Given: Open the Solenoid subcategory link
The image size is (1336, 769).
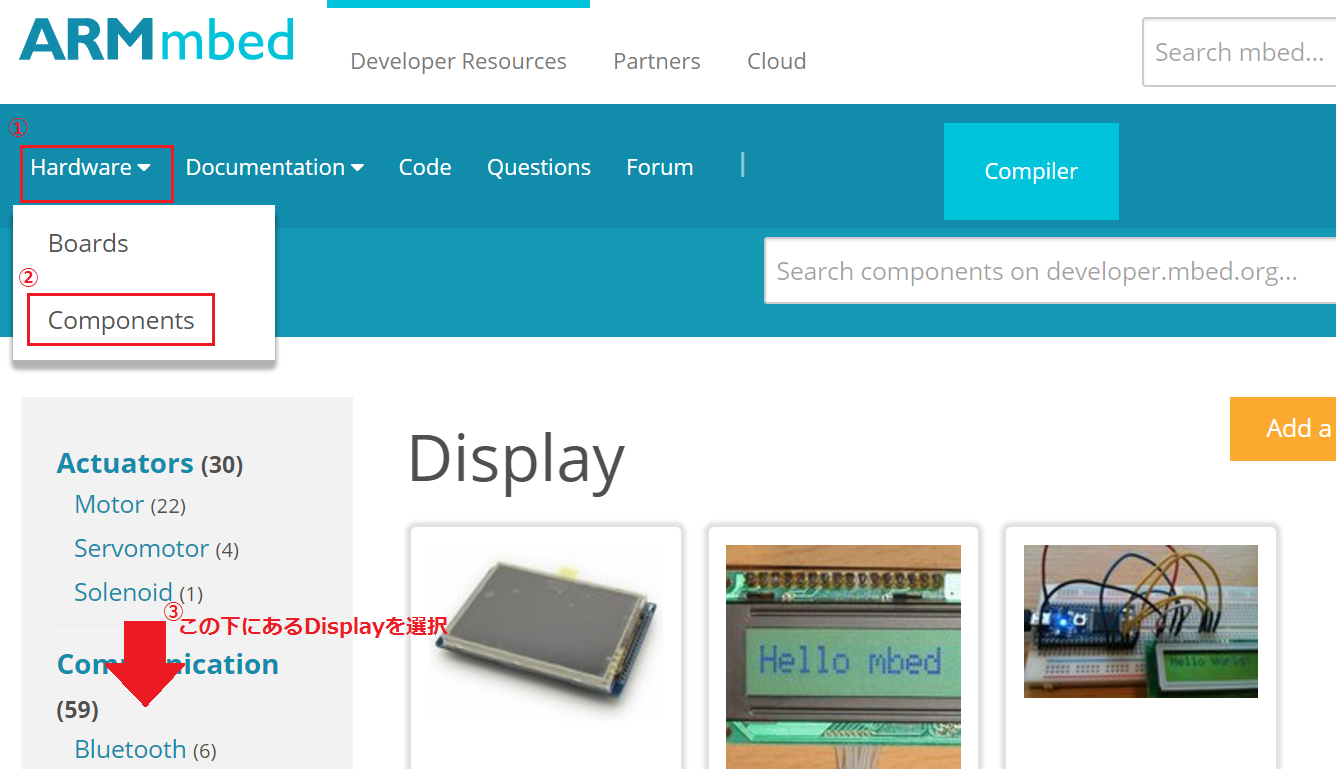Looking at the screenshot, I should [123, 592].
